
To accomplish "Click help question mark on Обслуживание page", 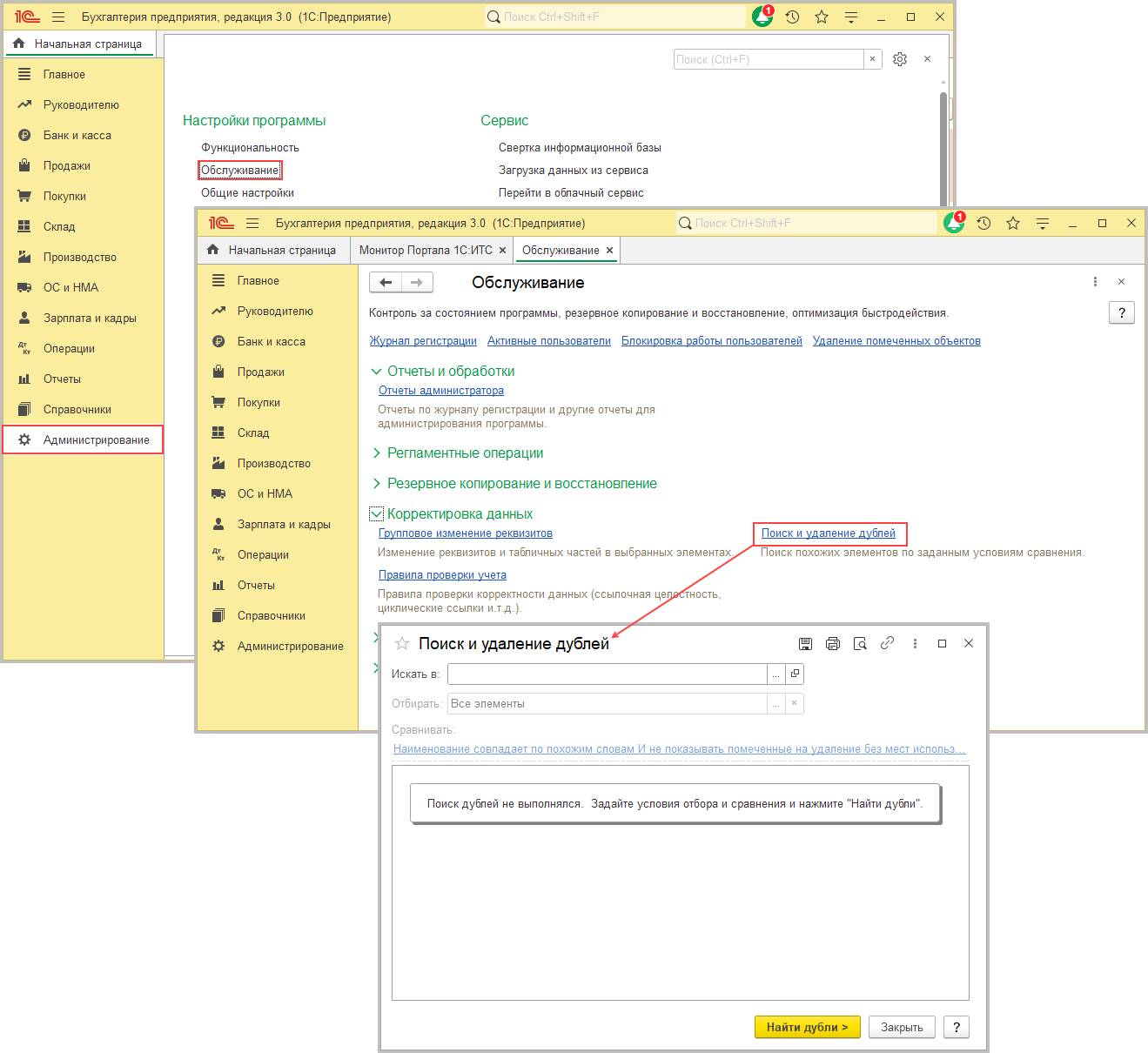I will tap(1122, 312).
